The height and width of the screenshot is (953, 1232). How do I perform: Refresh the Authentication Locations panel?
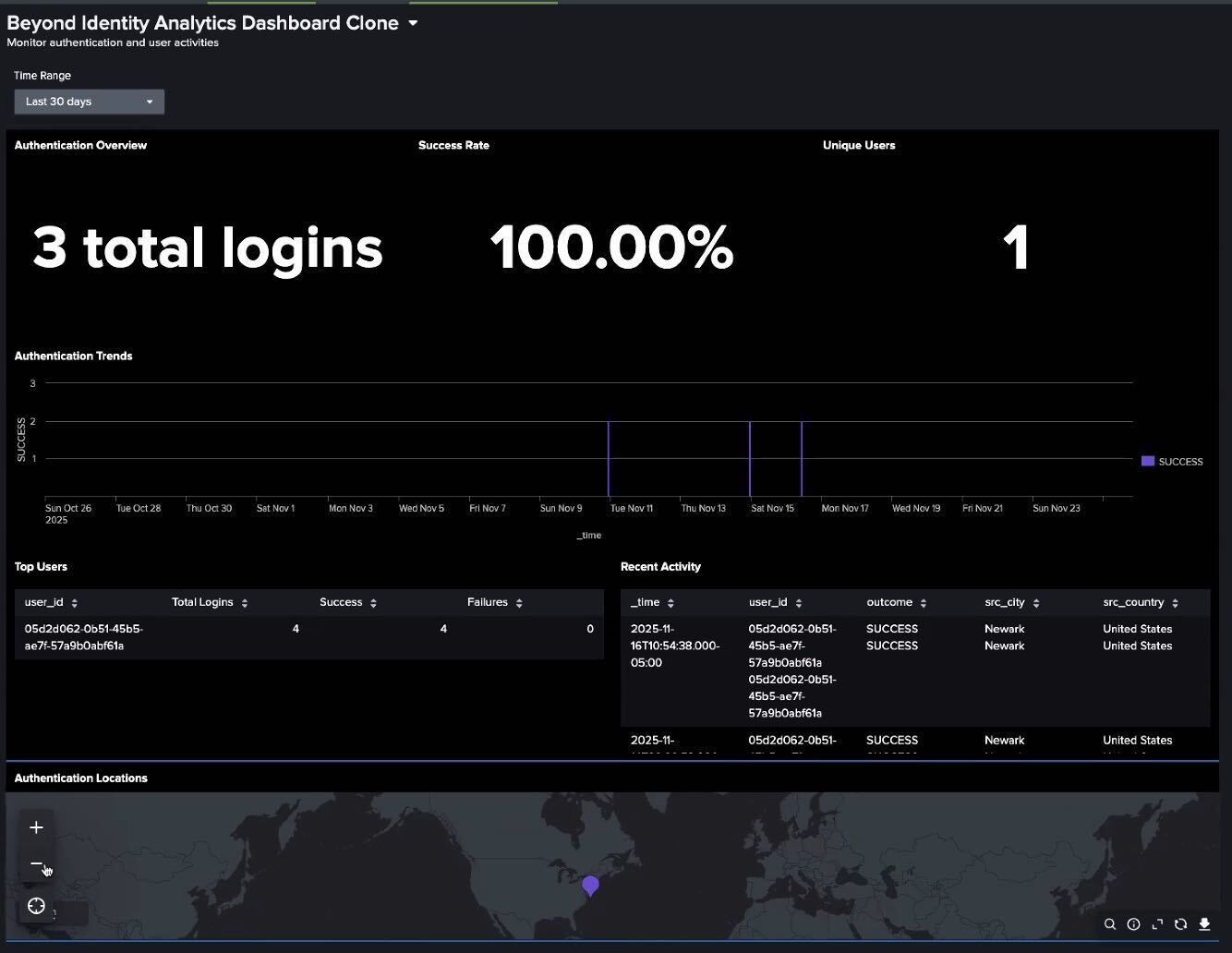point(1180,924)
